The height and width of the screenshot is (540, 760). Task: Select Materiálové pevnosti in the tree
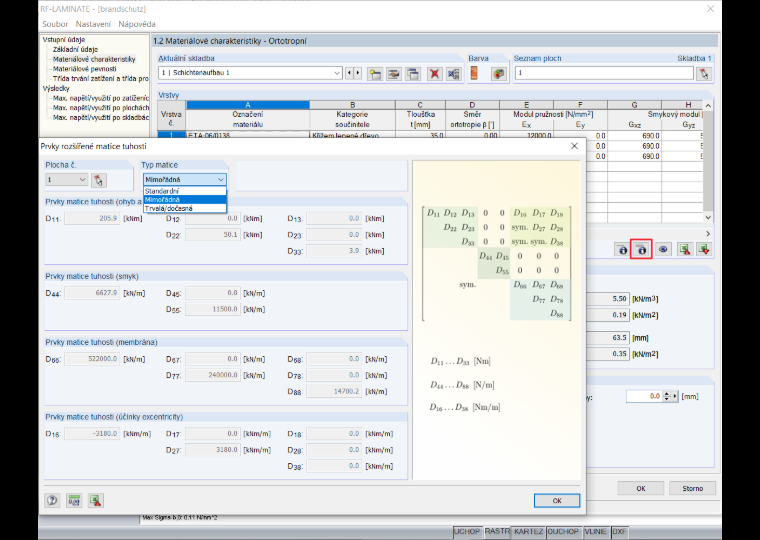(85, 69)
